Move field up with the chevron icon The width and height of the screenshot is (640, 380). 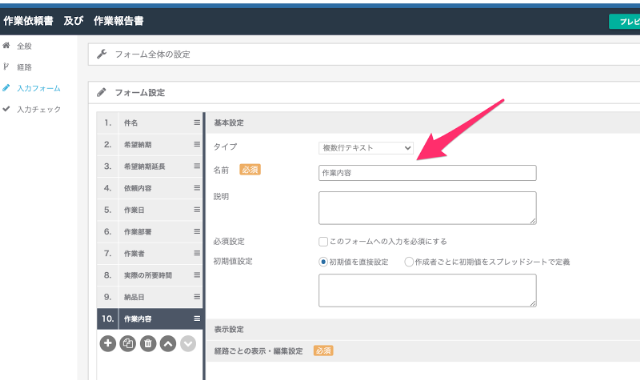click(168, 343)
